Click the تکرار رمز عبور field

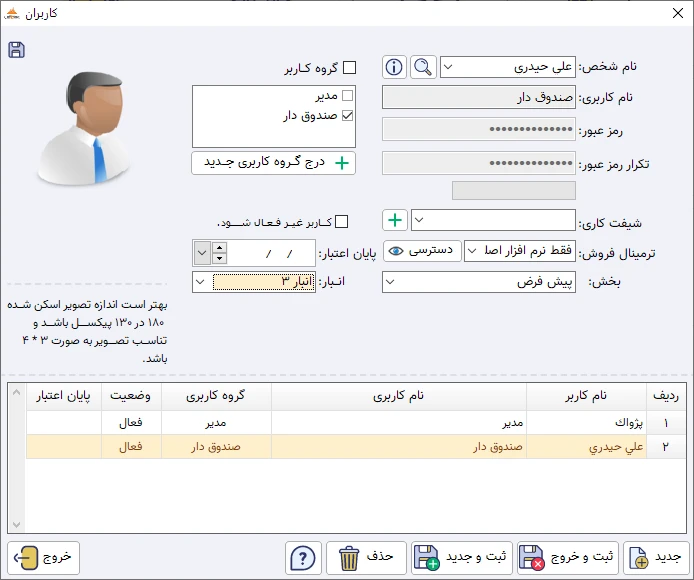[x=479, y=163]
